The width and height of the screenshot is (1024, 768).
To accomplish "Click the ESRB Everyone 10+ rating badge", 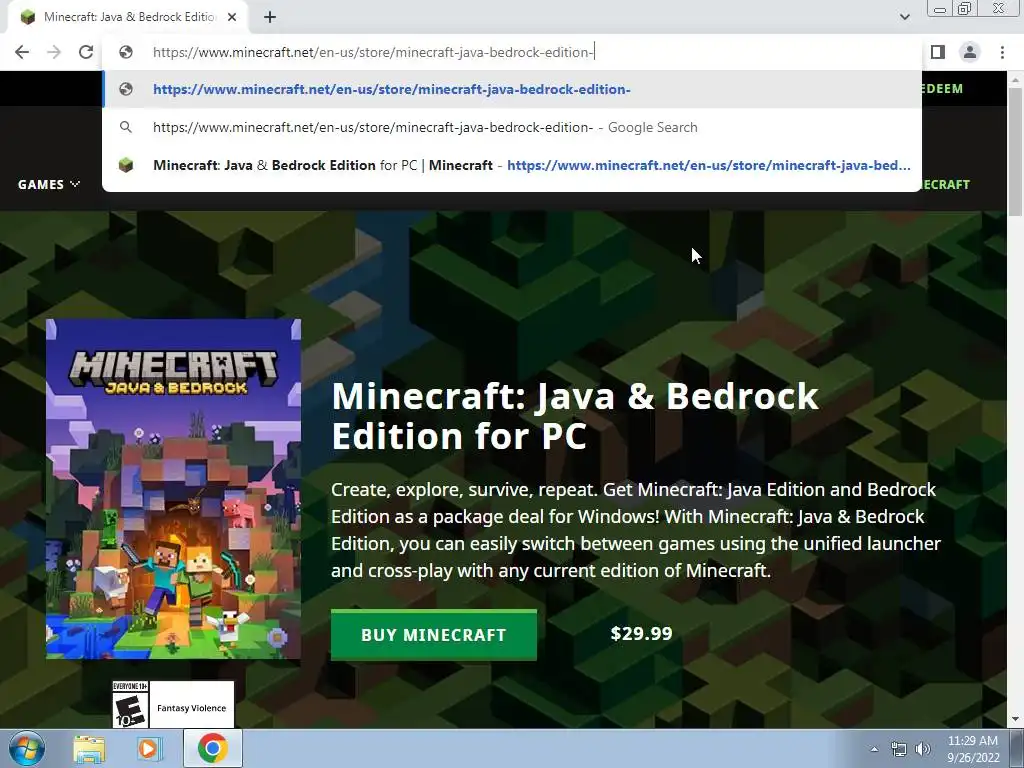I will click(131, 705).
